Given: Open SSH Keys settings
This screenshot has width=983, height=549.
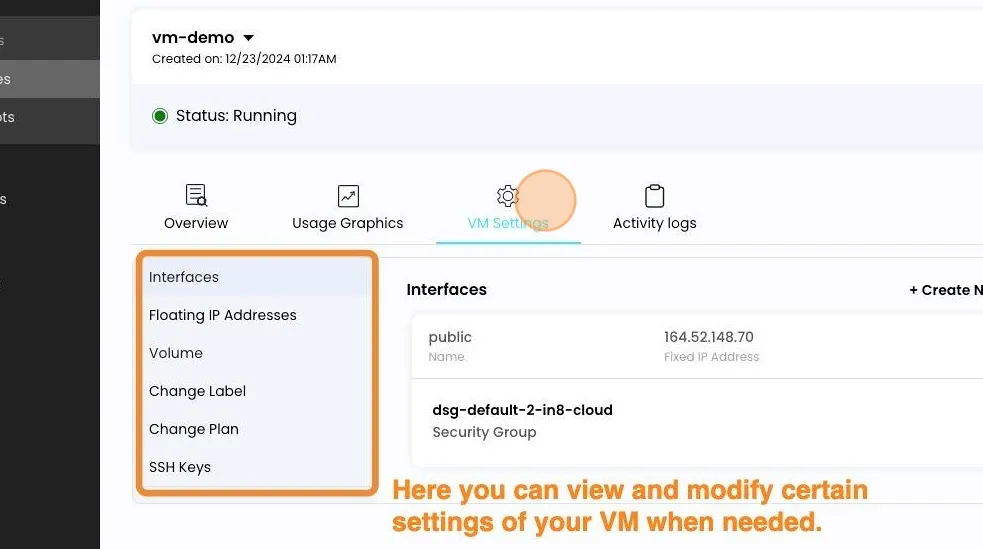Looking at the screenshot, I should (257, 468).
